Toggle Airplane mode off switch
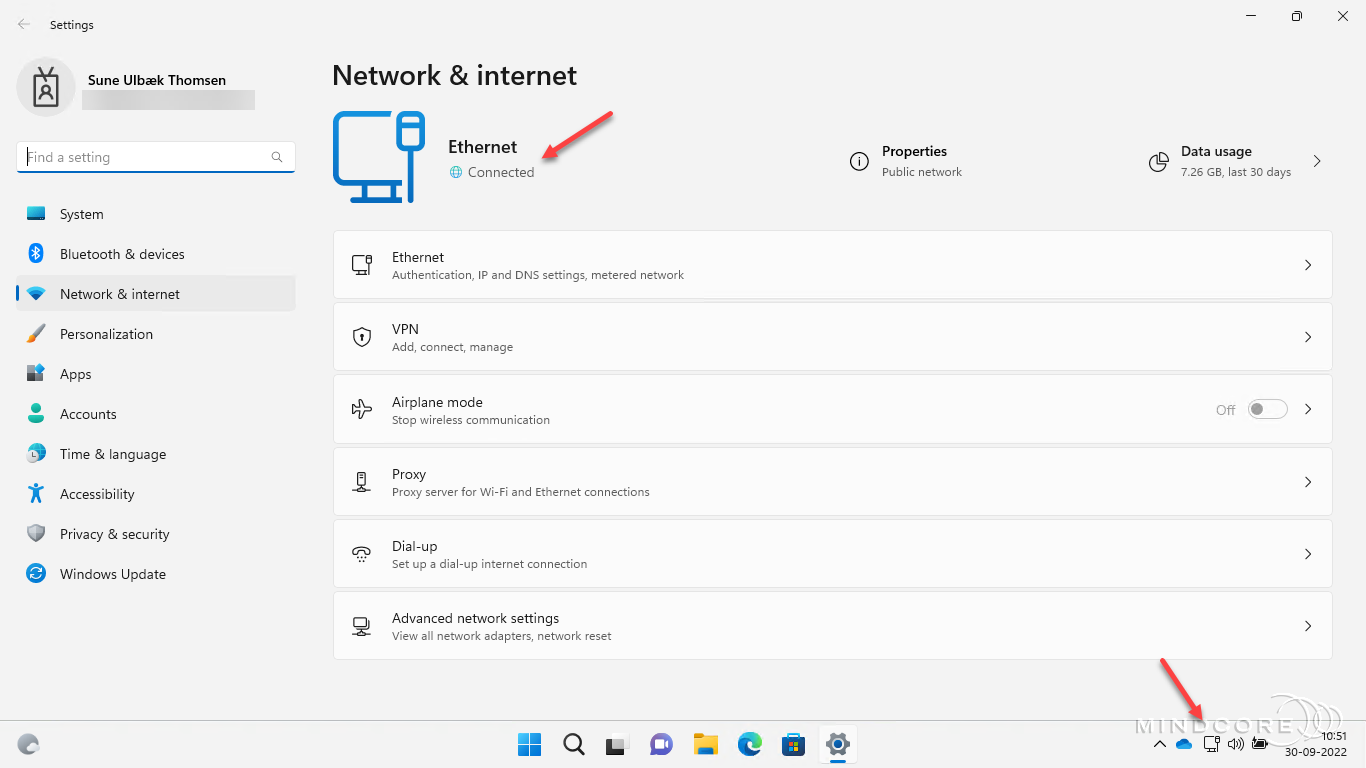This screenshot has height=768, width=1366. [1266, 409]
